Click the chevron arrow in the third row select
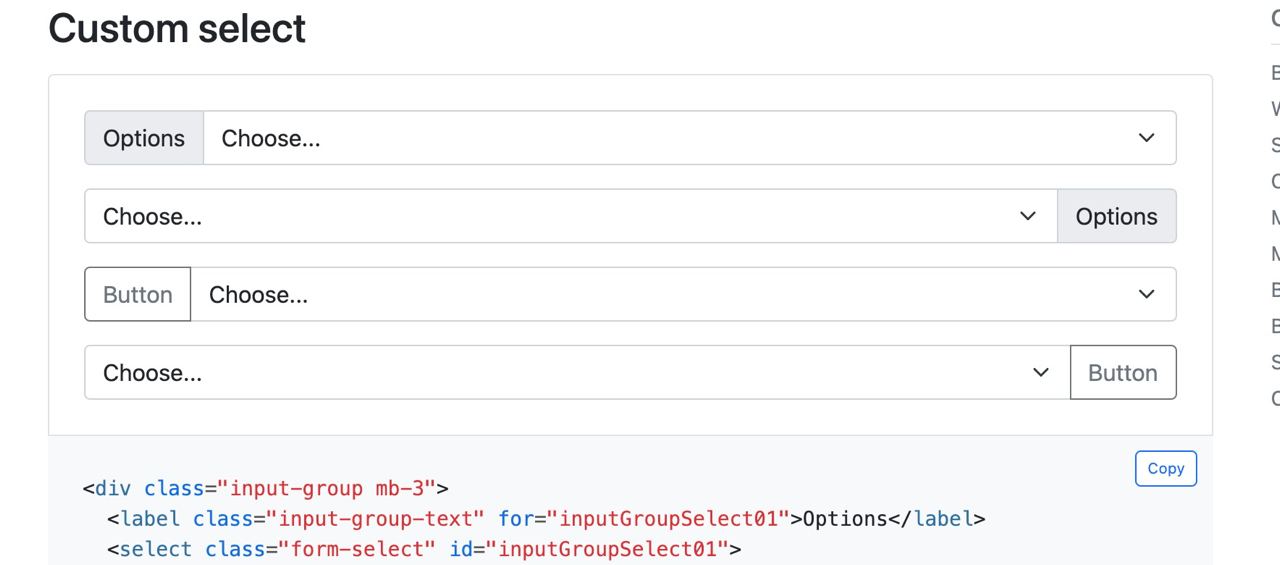The image size is (1280, 565). pyautogui.click(x=1146, y=294)
